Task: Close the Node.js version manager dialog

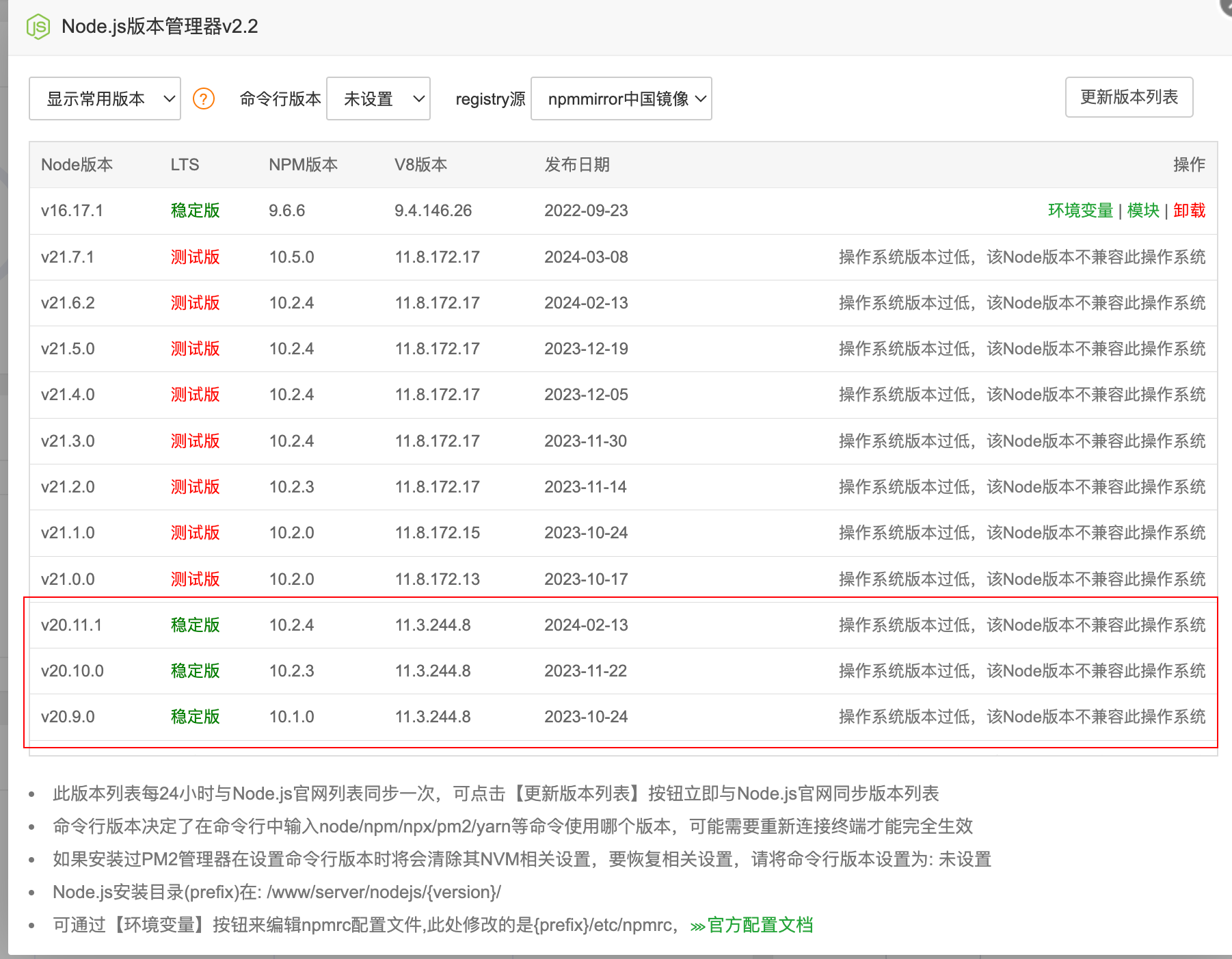Action: (x=1227, y=5)
